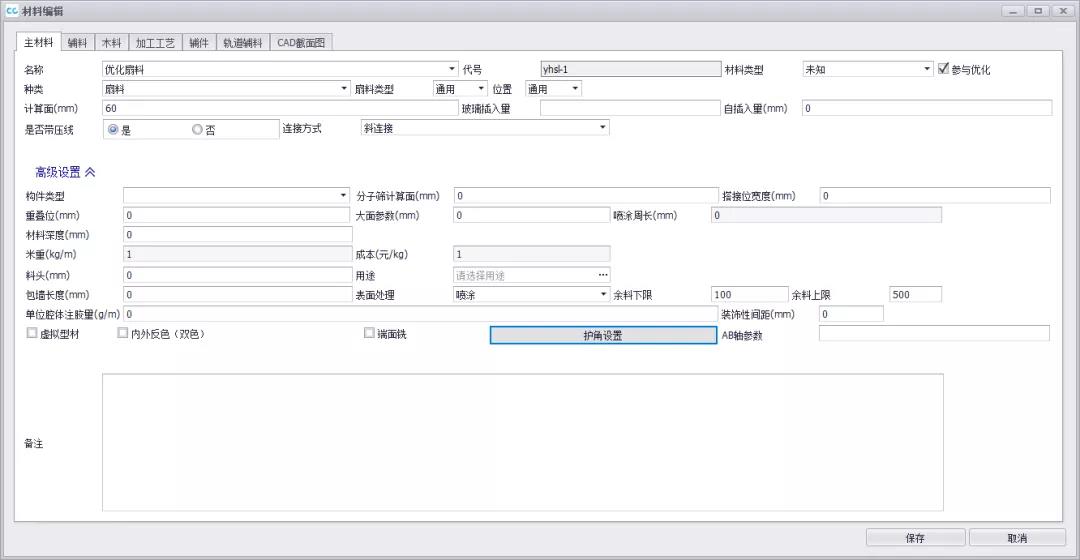The width and height of the screenshot is (1080, 560).
Task: Click the 取消 button
Action: tap(1017, 538)
